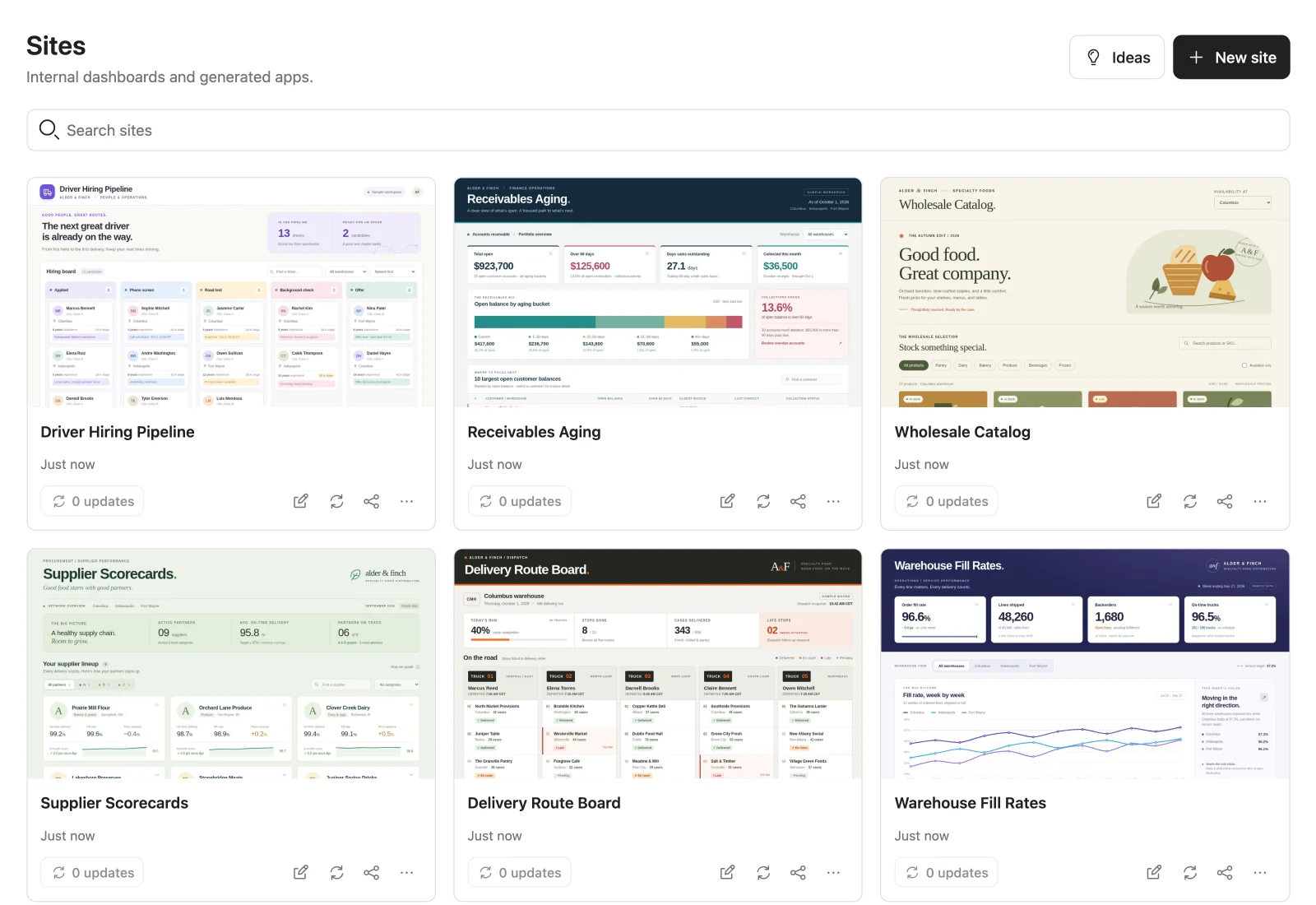Share the Wholesale Catalog site
The height and width of the screenshot is (905, 1316).
(x=1226, y=501)
